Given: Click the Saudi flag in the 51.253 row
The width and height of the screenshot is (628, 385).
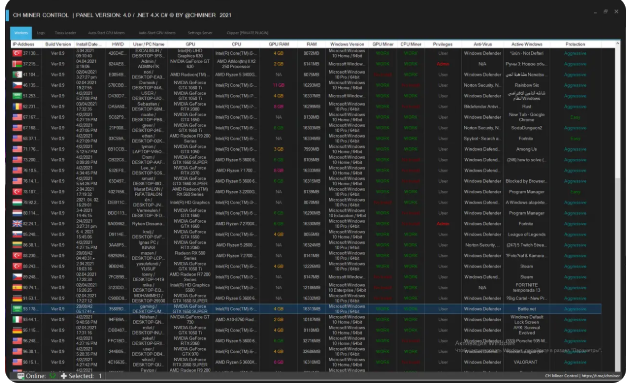Looking at the screenshot, I should click(x=17, y=96).
